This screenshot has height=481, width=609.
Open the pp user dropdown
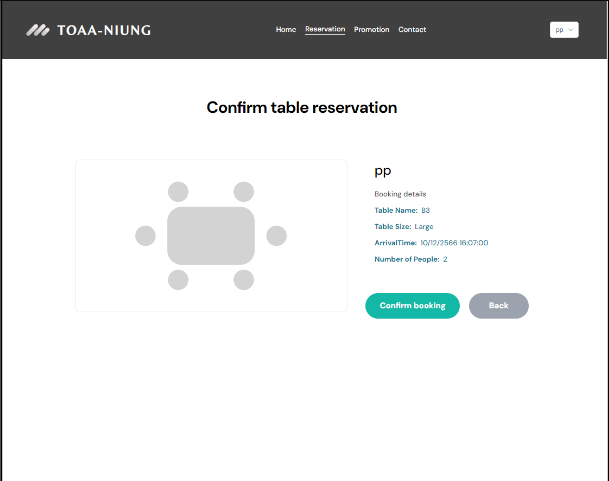(x=563, y=30)
